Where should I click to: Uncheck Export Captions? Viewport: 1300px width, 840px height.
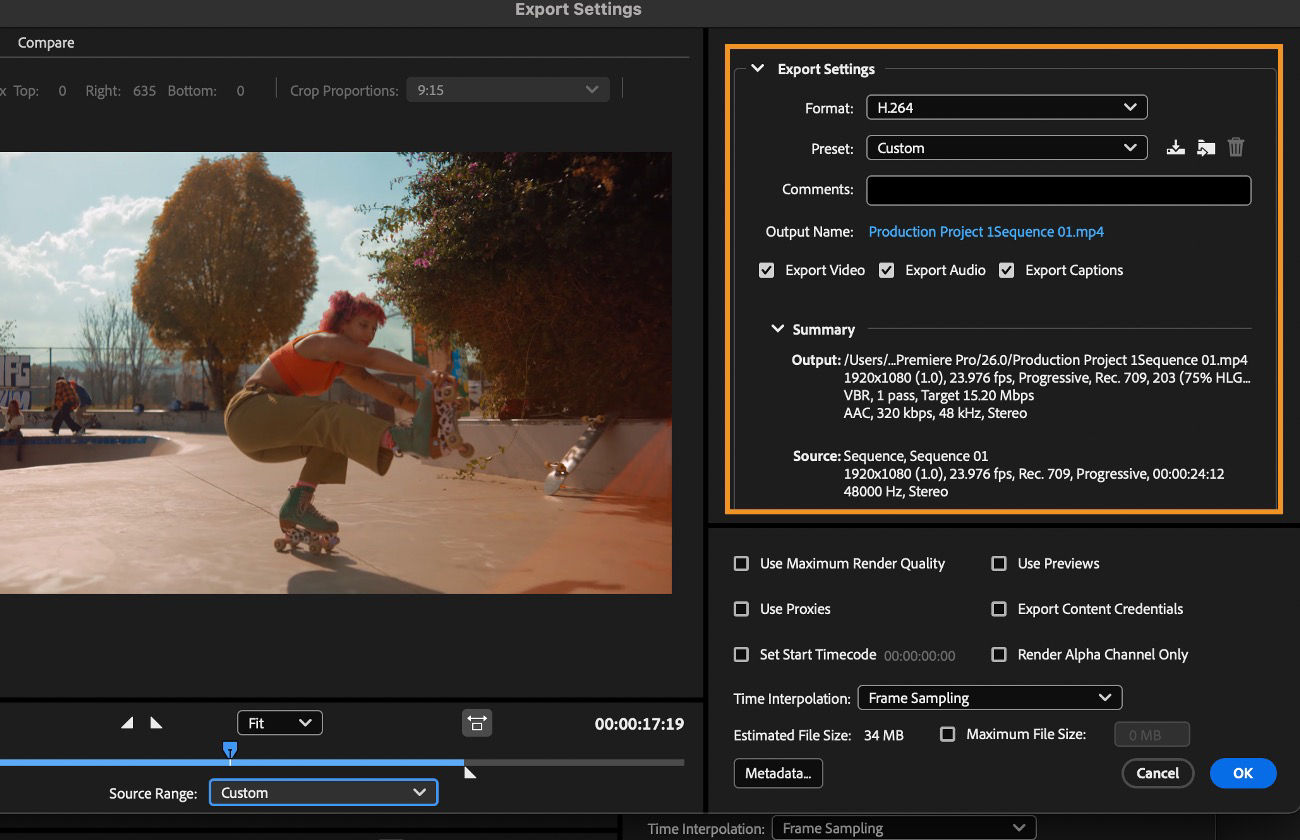click(1006, 269)
